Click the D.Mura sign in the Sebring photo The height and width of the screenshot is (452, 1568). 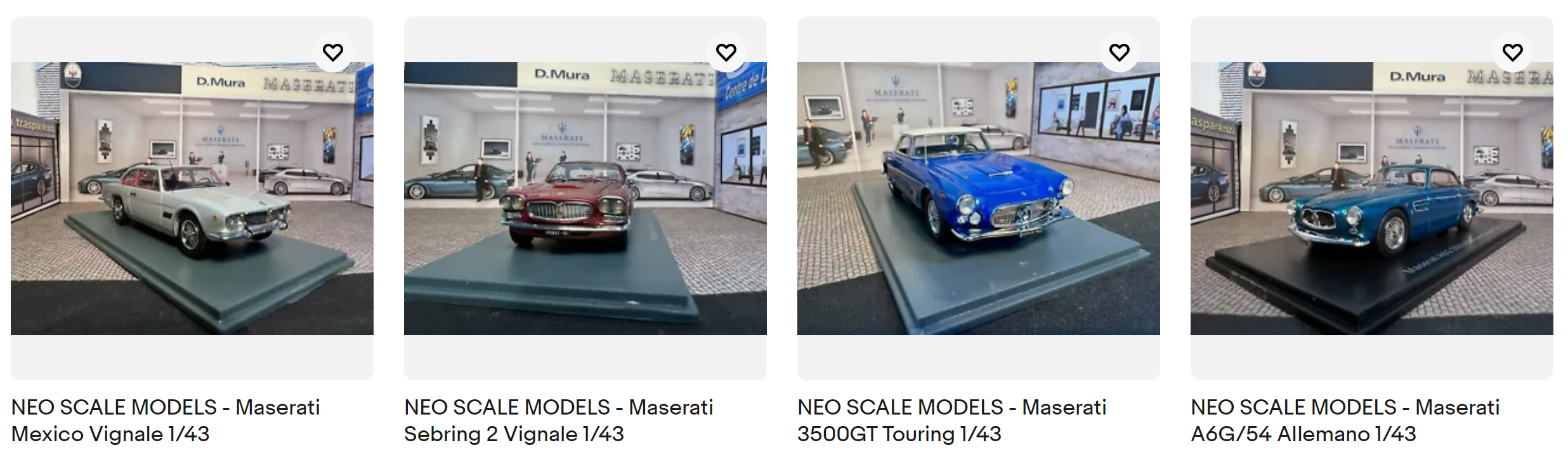[562, 74]
